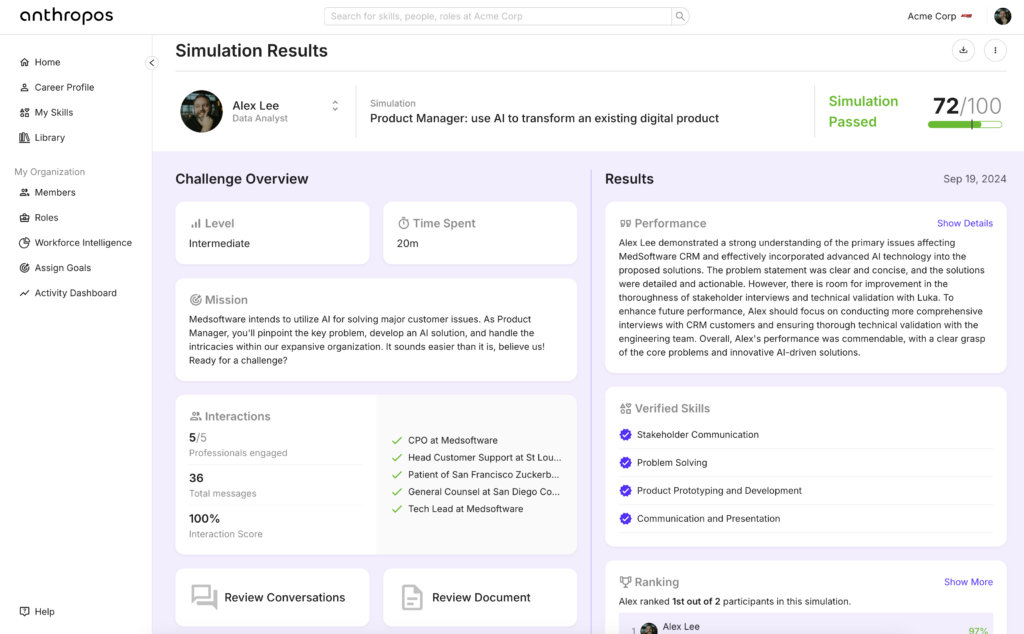Open Workforce Intelligence via its pie icon
1024x634 pixels.
(x=22, y=242)
